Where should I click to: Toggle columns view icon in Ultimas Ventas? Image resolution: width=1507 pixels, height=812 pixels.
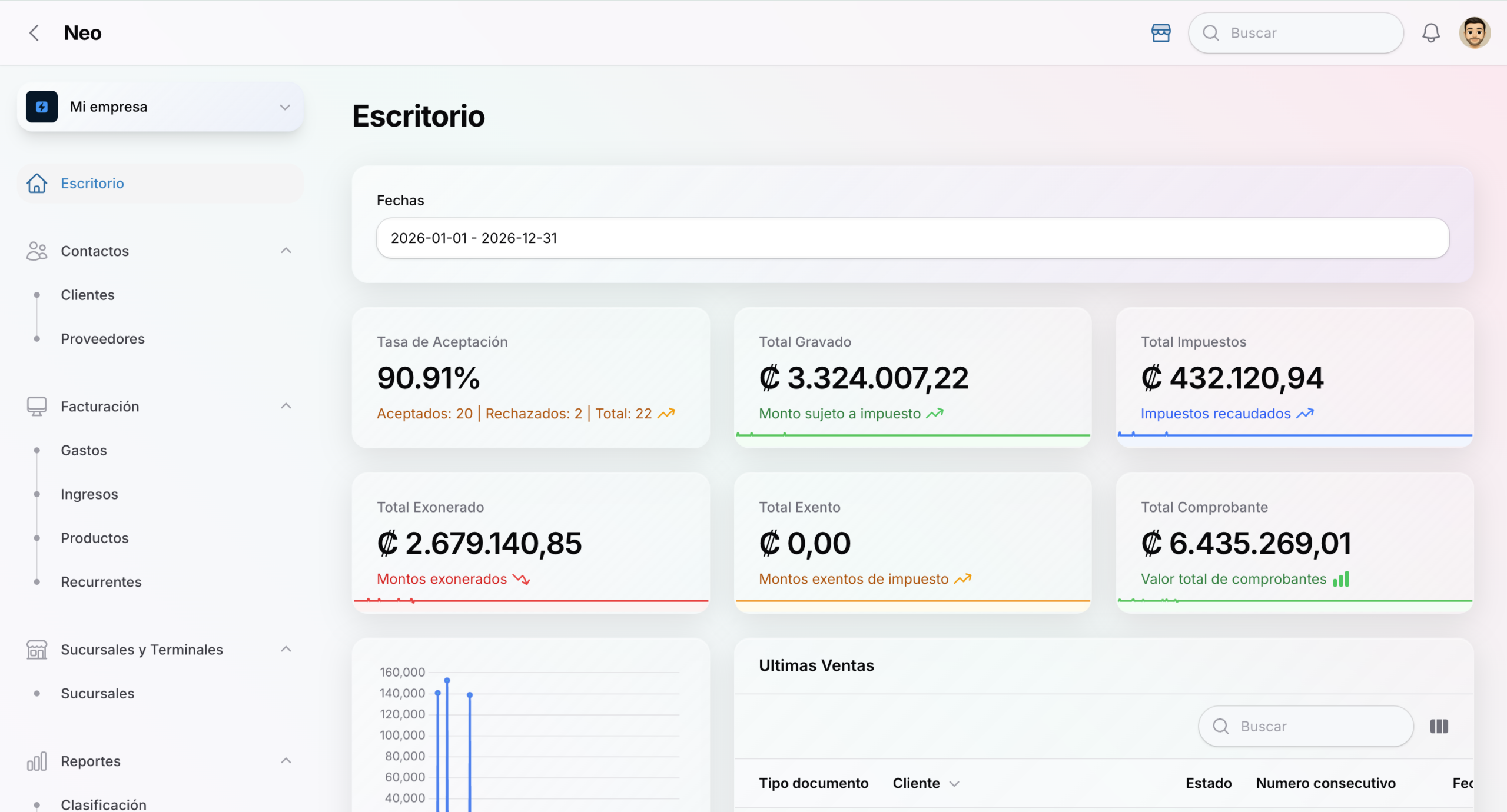tap(1439, 726)
